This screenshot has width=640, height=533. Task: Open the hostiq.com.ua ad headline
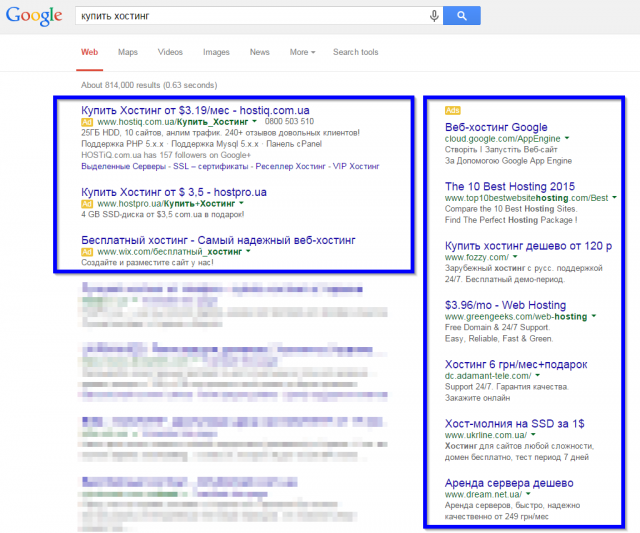point(195,110)
